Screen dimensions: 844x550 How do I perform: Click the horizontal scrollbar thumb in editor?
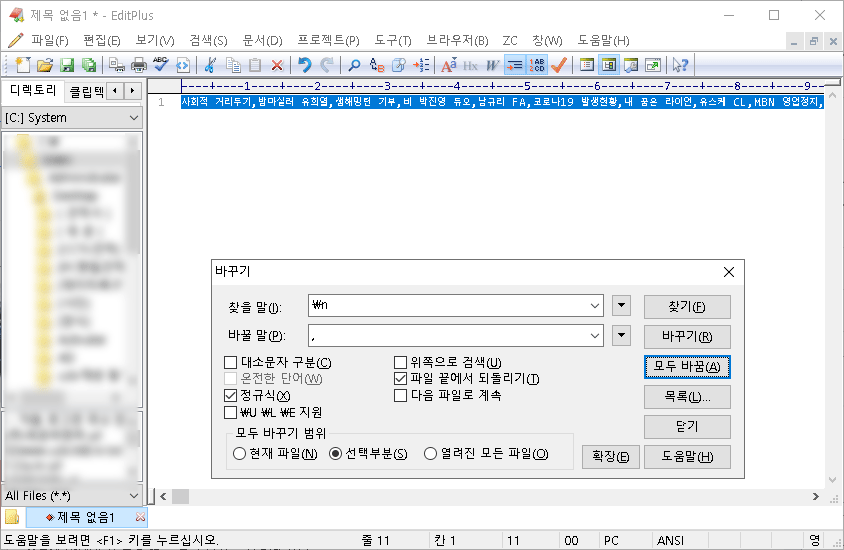click(180, 496)
